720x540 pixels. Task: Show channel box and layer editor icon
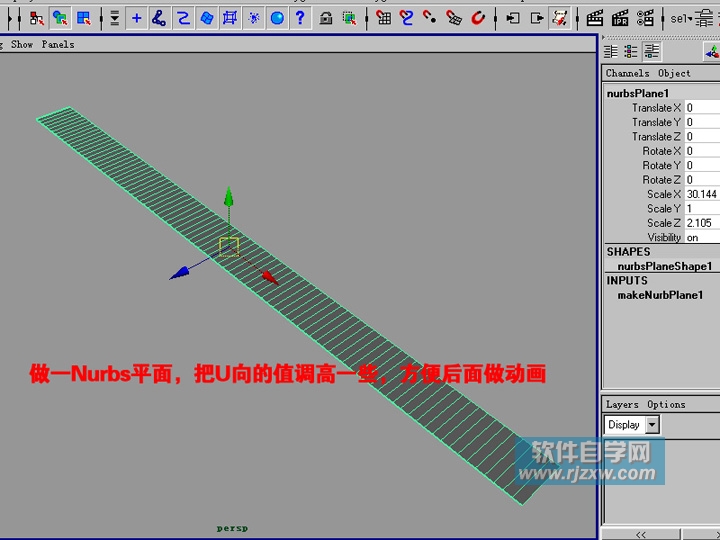click(x=652, y=51)
